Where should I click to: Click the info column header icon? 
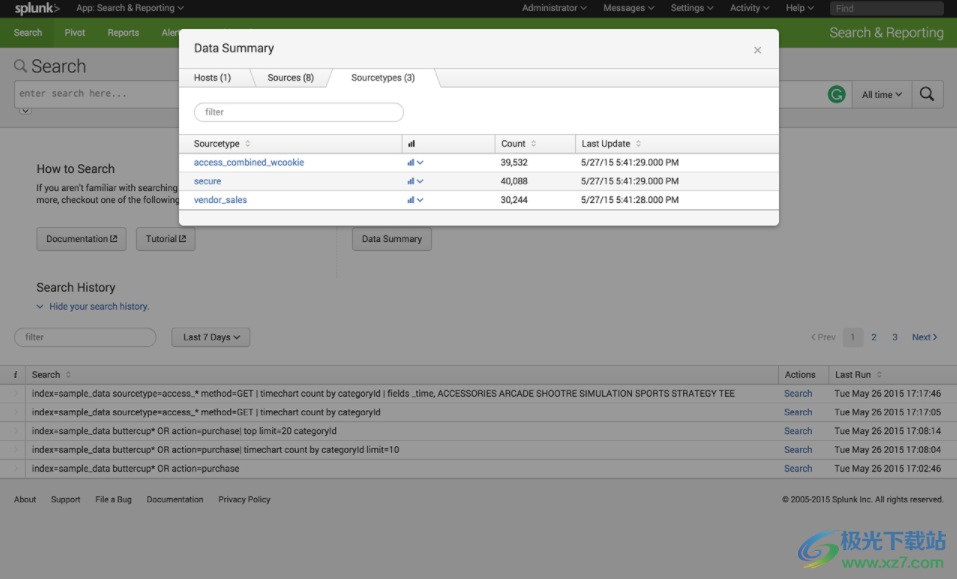coord(15,375)
